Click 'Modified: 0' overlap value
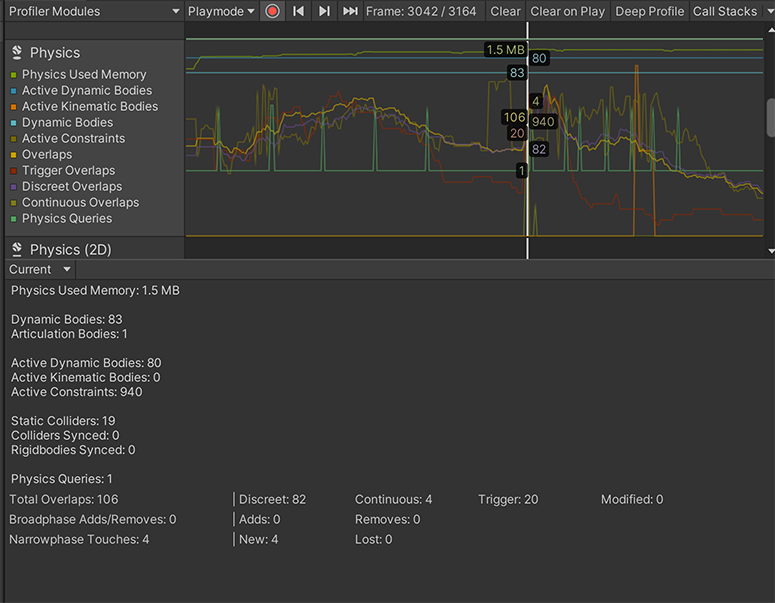This screenshot has width=775, height=603. (632, 499)
